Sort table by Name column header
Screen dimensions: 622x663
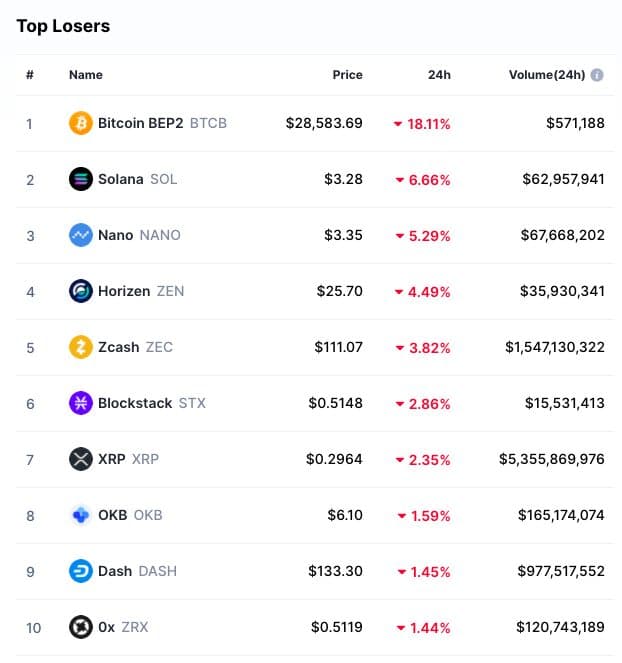pos(86,75)
